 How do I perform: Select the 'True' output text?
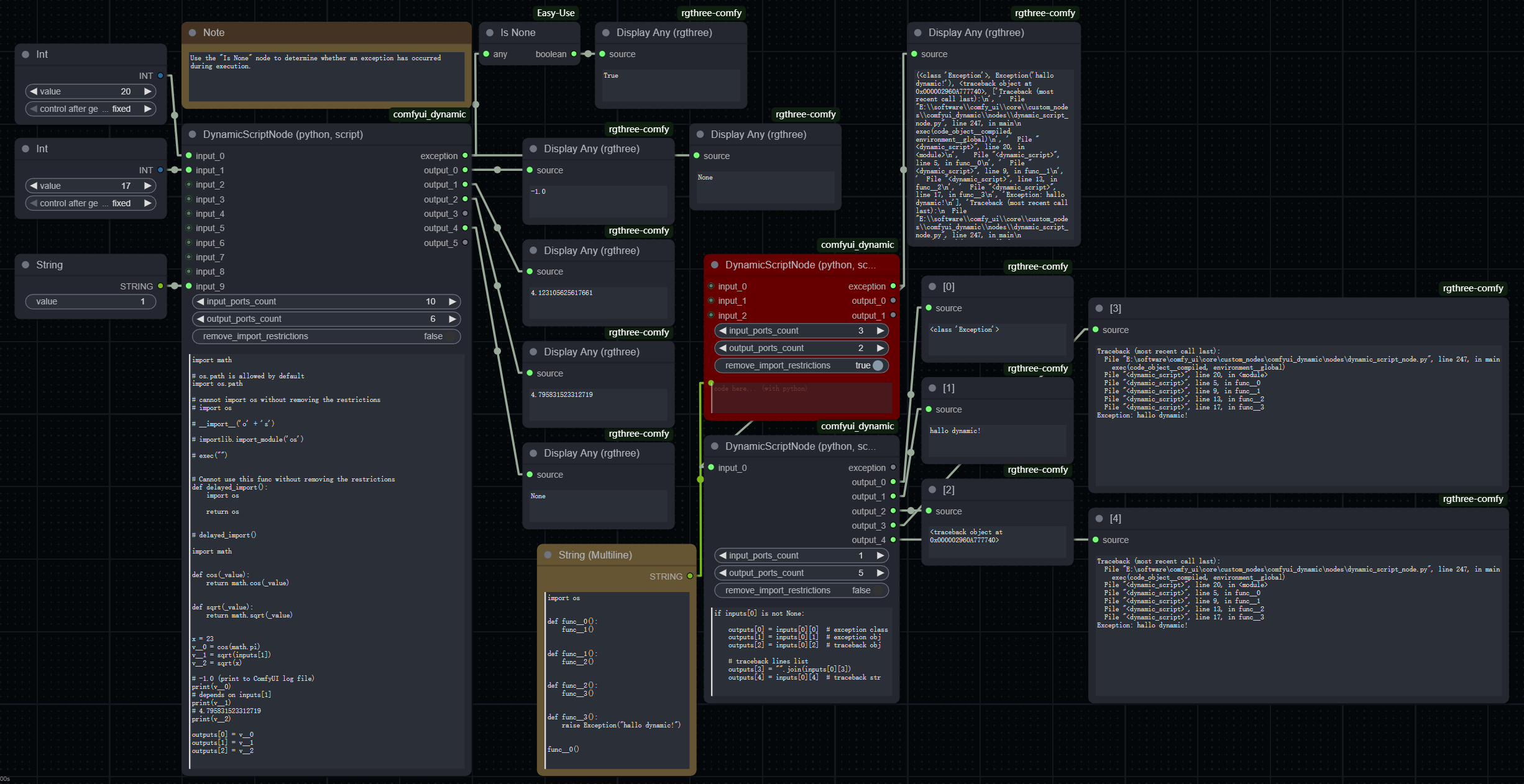611,76
